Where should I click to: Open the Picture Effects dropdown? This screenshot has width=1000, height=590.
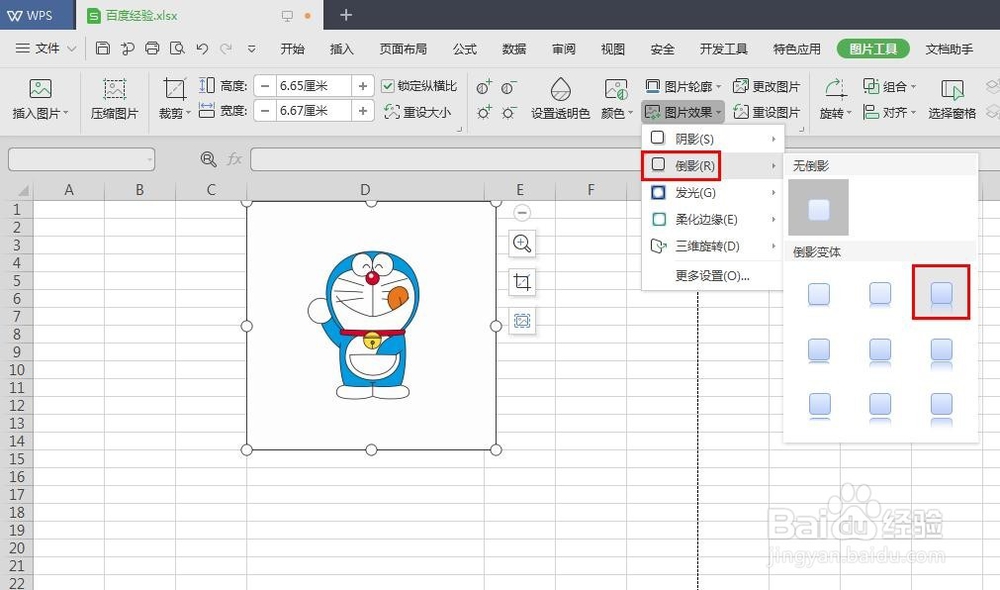click(682, 112)
